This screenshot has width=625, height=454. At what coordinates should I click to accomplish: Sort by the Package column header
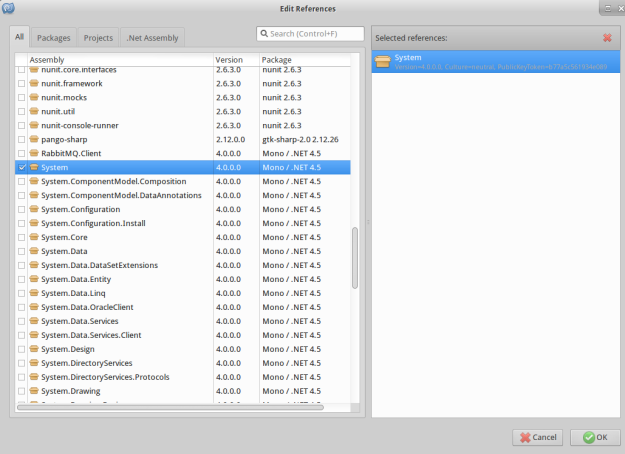[305, 60]
